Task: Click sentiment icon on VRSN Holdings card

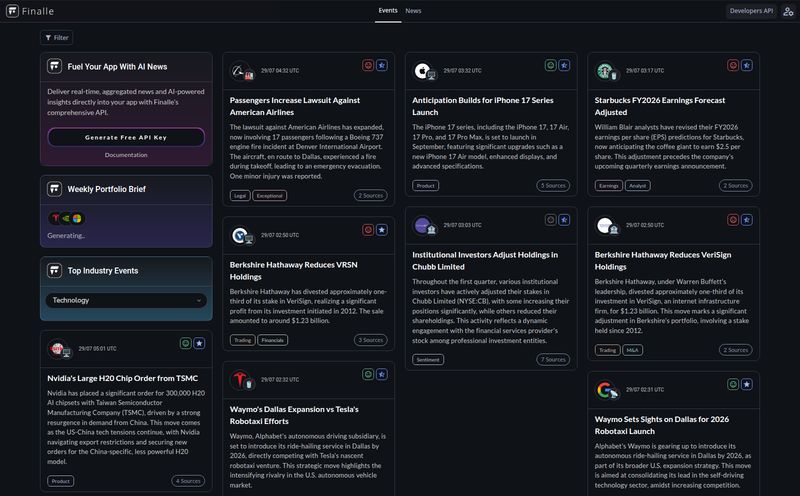Action: [368, 230]
